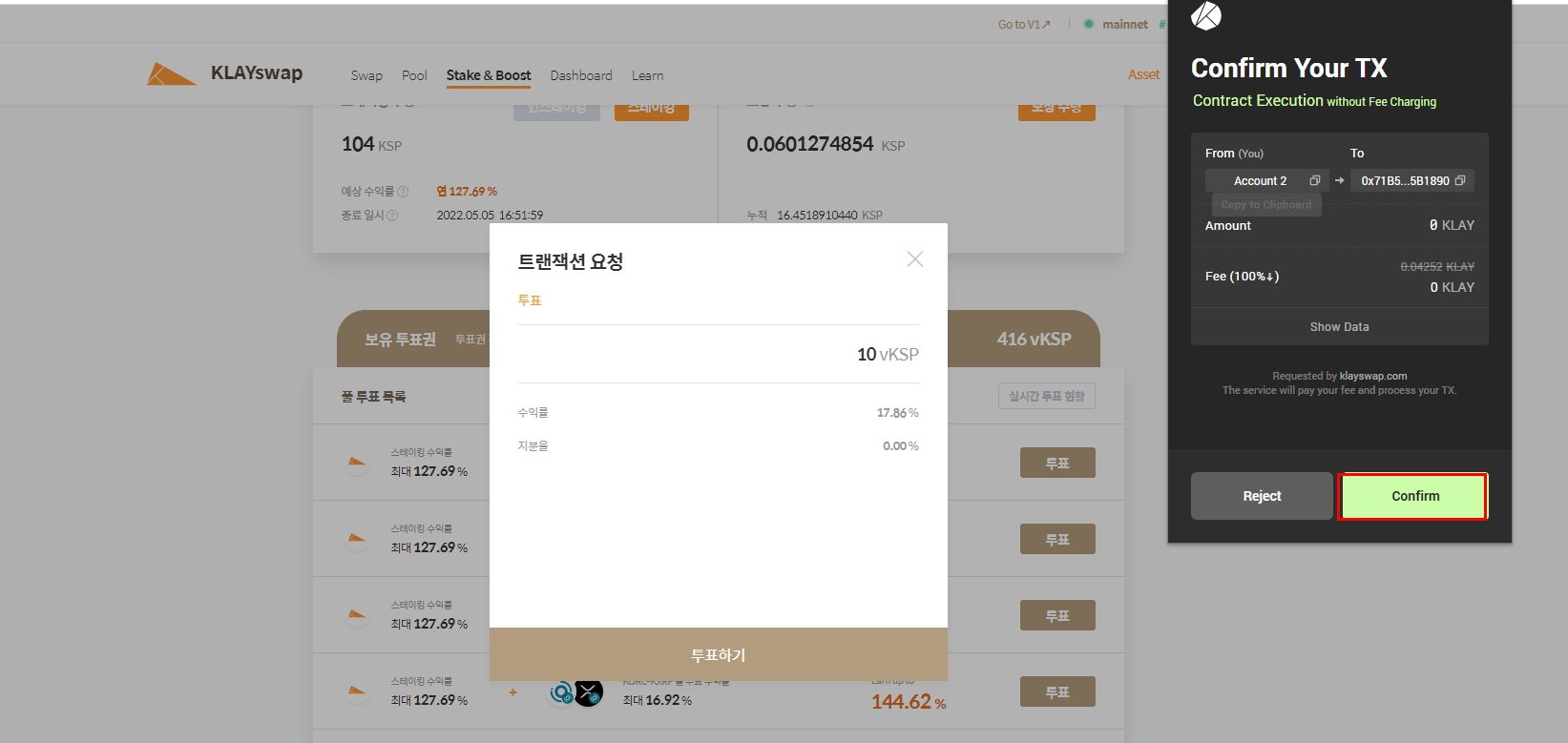Close the 트랜잭션 요청 dialog
This screenshot has height=743, width=1568.
pyautogui.click(x=914, y=259)
